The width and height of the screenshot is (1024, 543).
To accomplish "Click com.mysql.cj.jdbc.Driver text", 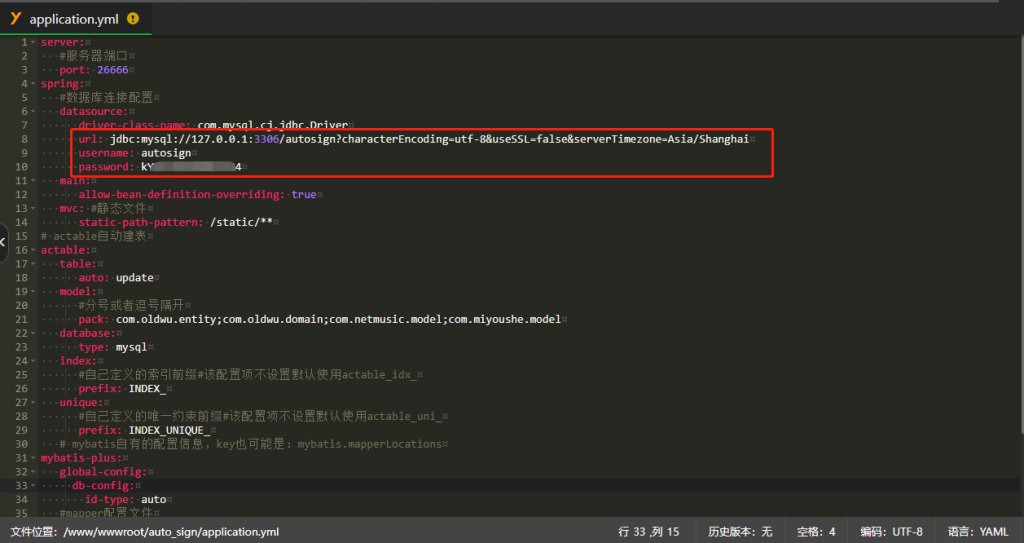I will click(272, 125).
